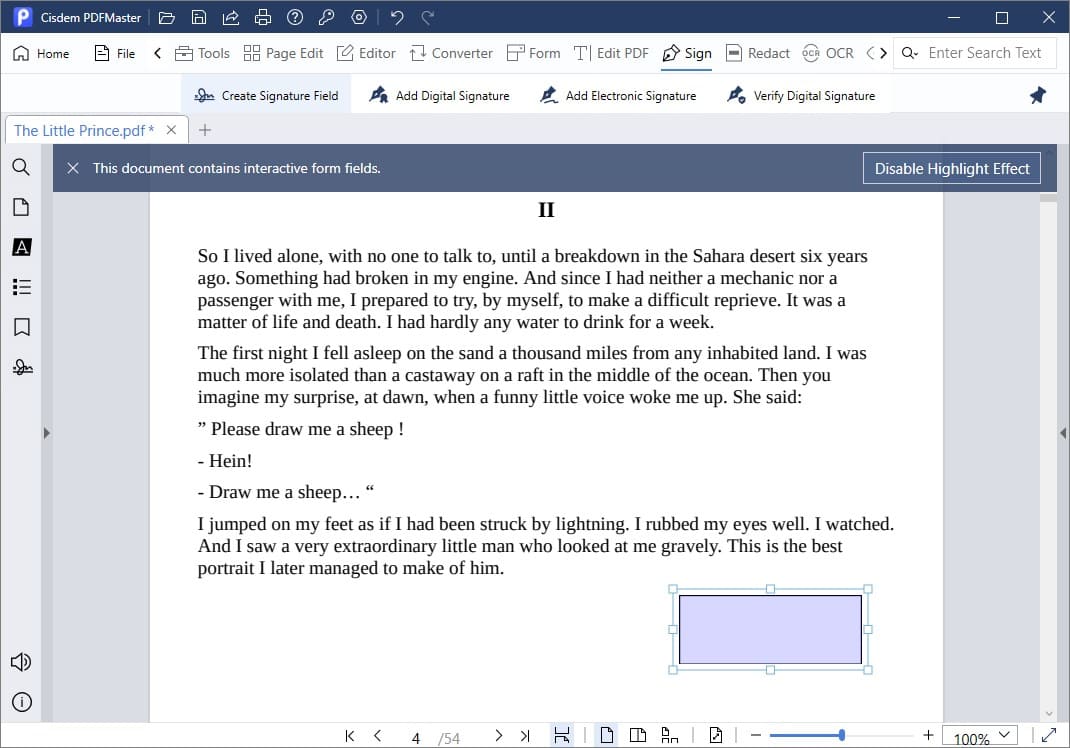Select the signature field box on page

coord(770,629)
